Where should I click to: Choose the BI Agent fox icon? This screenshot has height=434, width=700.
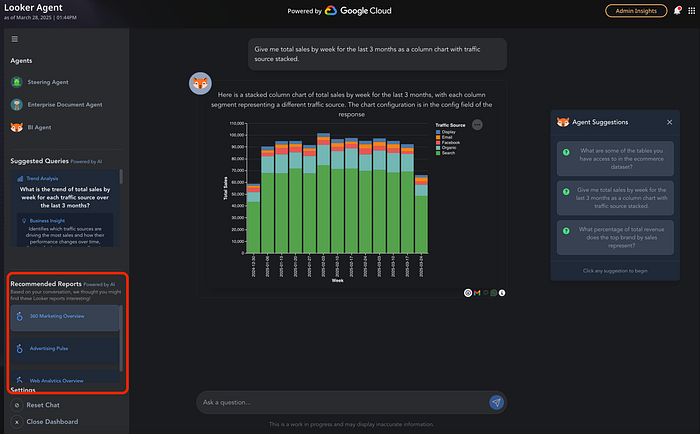pyautogui.click(x=17, y=127)
